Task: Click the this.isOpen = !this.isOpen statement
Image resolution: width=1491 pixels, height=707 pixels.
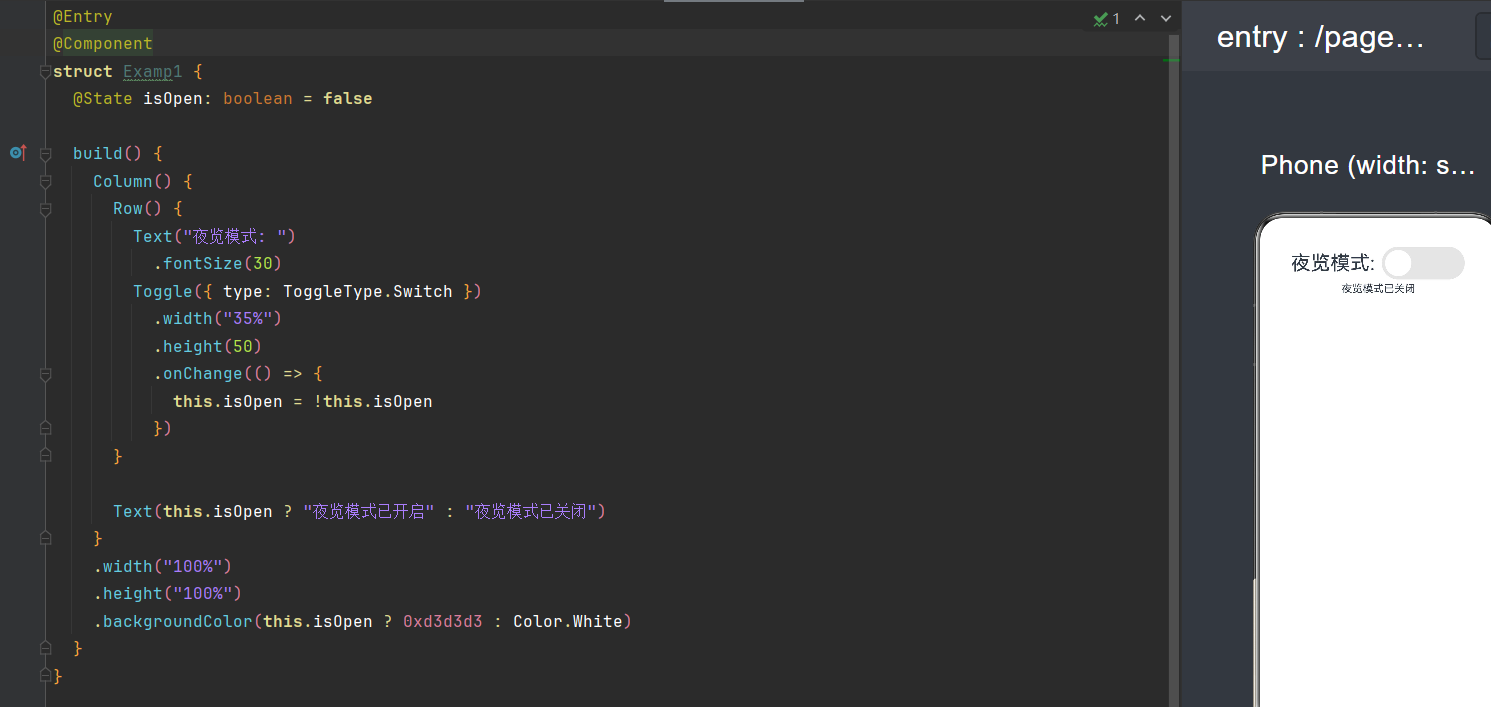Action: 302,401
